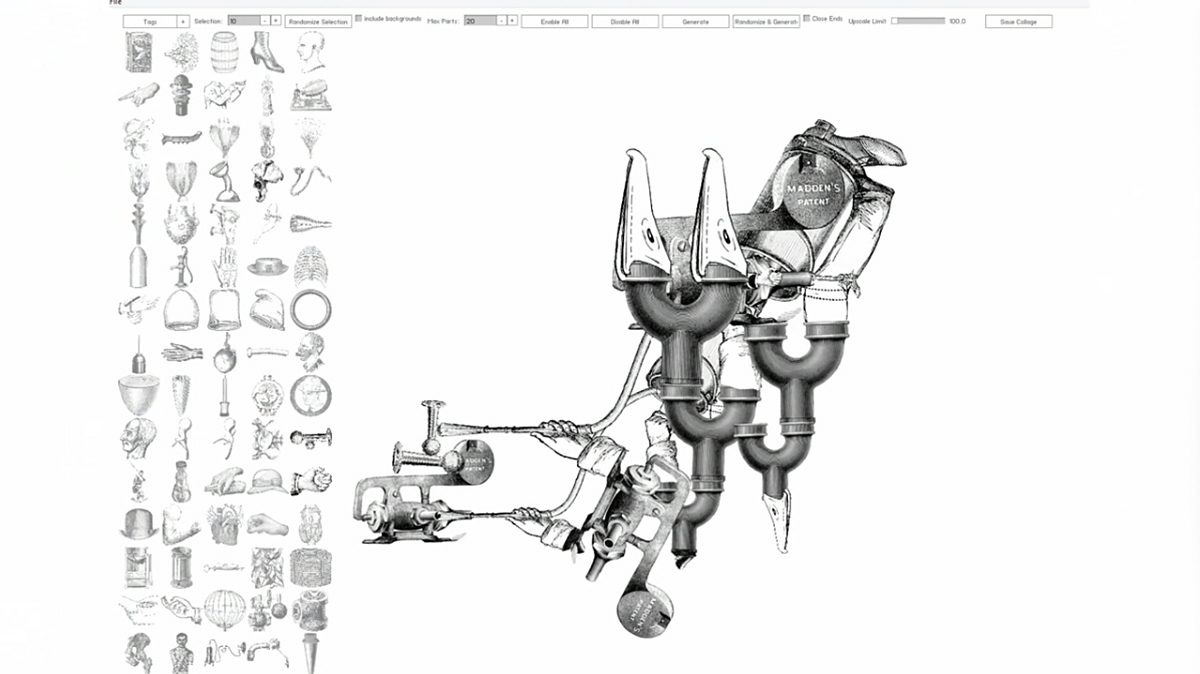Select the pipe valve fitting image part
The width and height of the screenshot is (1200, 674).
311,609
